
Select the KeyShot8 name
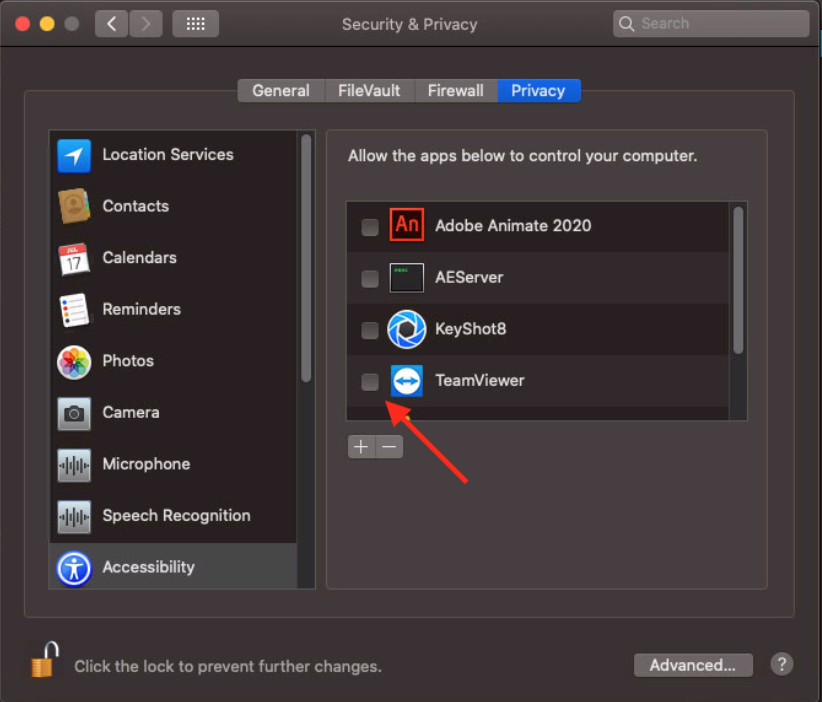pyautogui.click(x=471, y=329)
